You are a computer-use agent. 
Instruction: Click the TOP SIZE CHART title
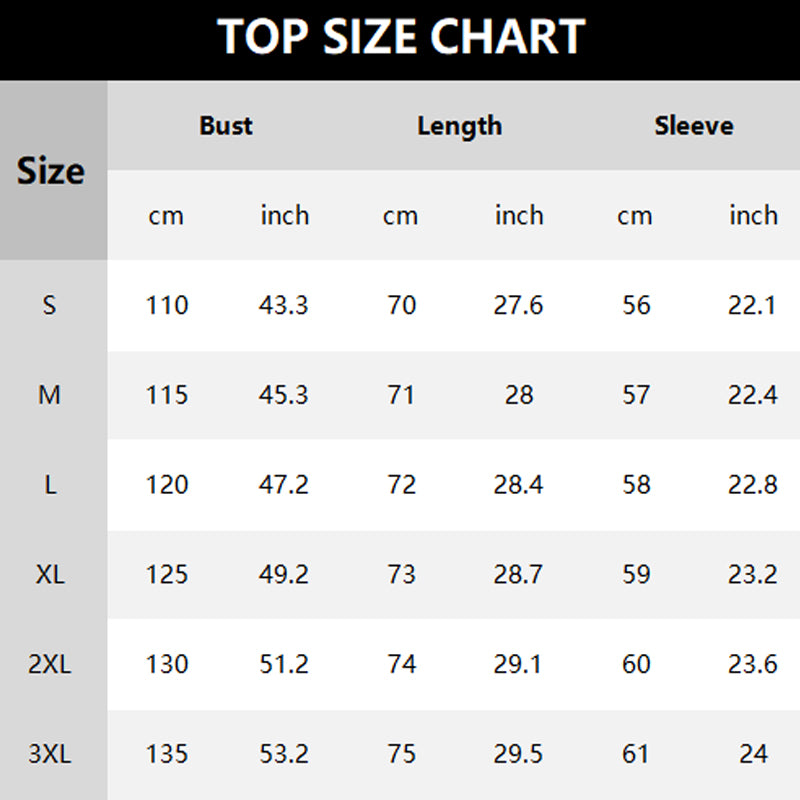click(x=400, y=38)
